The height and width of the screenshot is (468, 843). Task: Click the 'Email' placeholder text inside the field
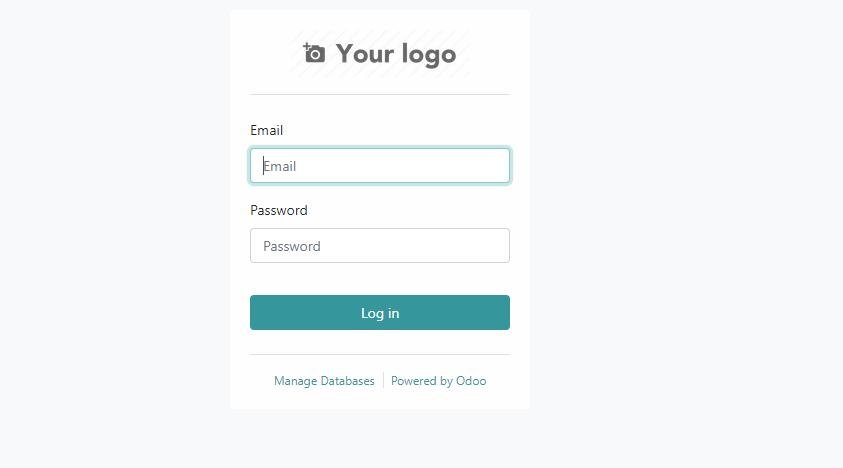[281, 166]
